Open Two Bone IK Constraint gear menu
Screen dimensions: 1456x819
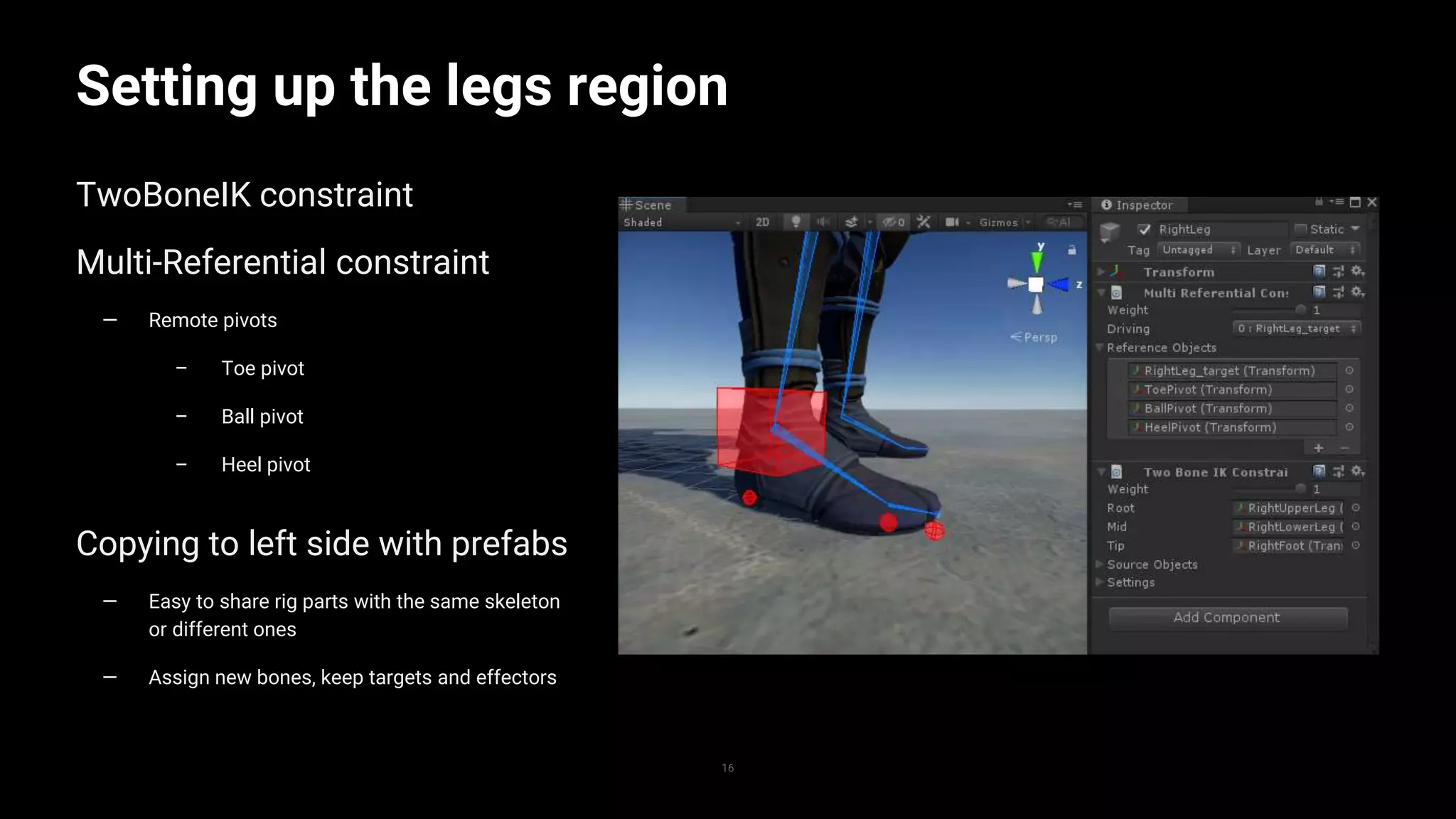[1357, 471]
